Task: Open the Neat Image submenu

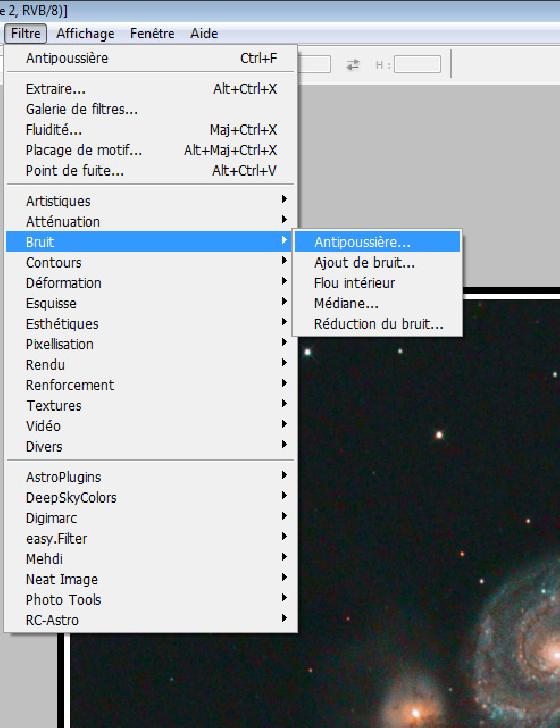Action: tap(151, 579)
